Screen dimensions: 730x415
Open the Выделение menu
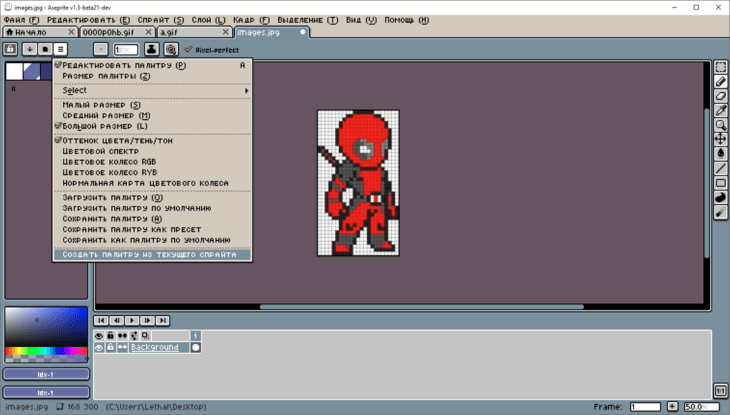308,20
